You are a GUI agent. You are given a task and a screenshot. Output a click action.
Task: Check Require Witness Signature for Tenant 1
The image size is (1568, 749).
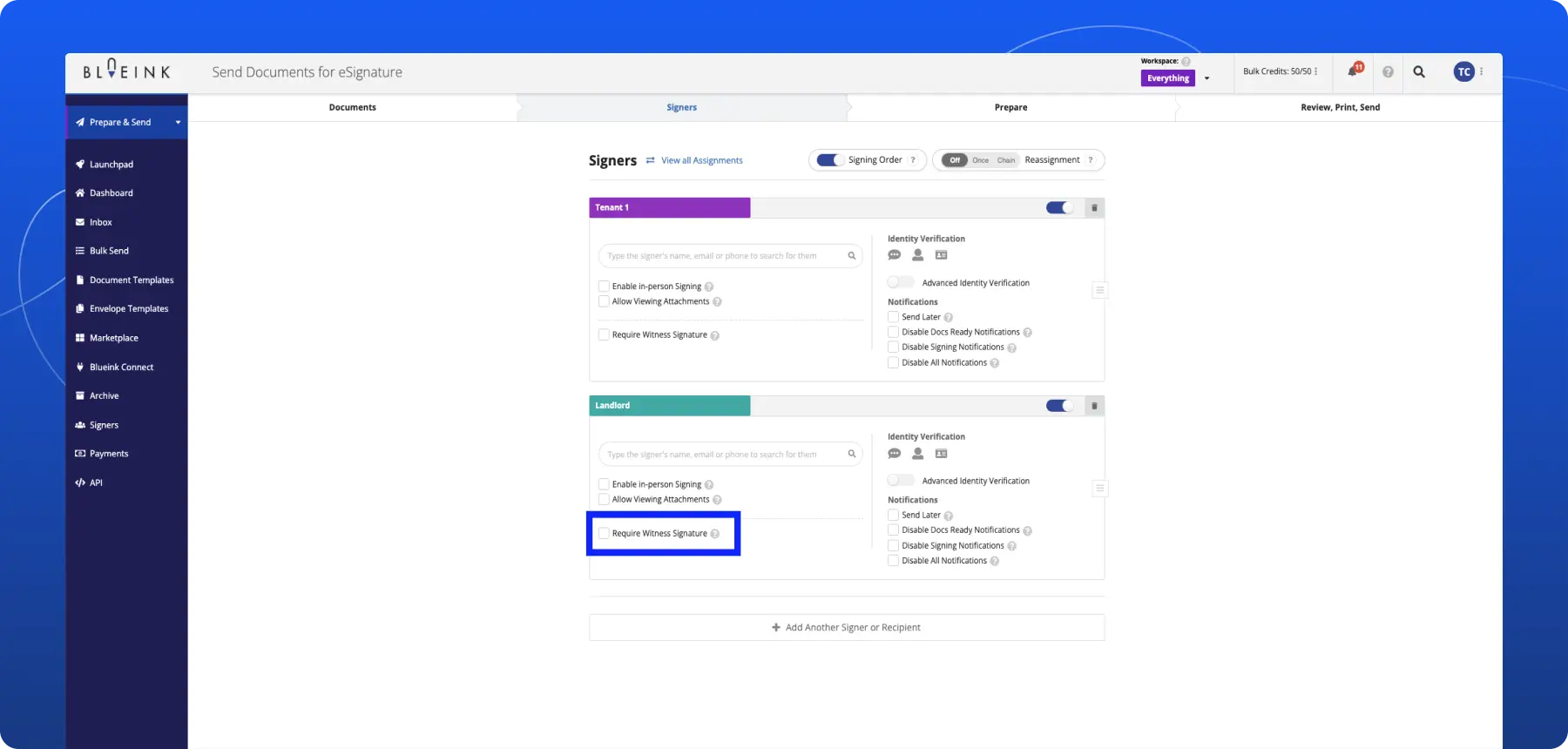[604, 334]
